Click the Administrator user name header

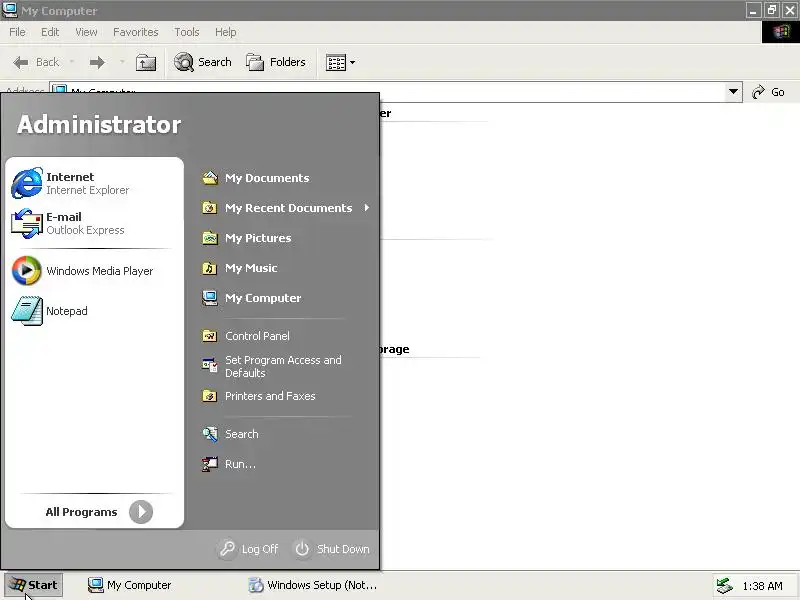(99, 124)
